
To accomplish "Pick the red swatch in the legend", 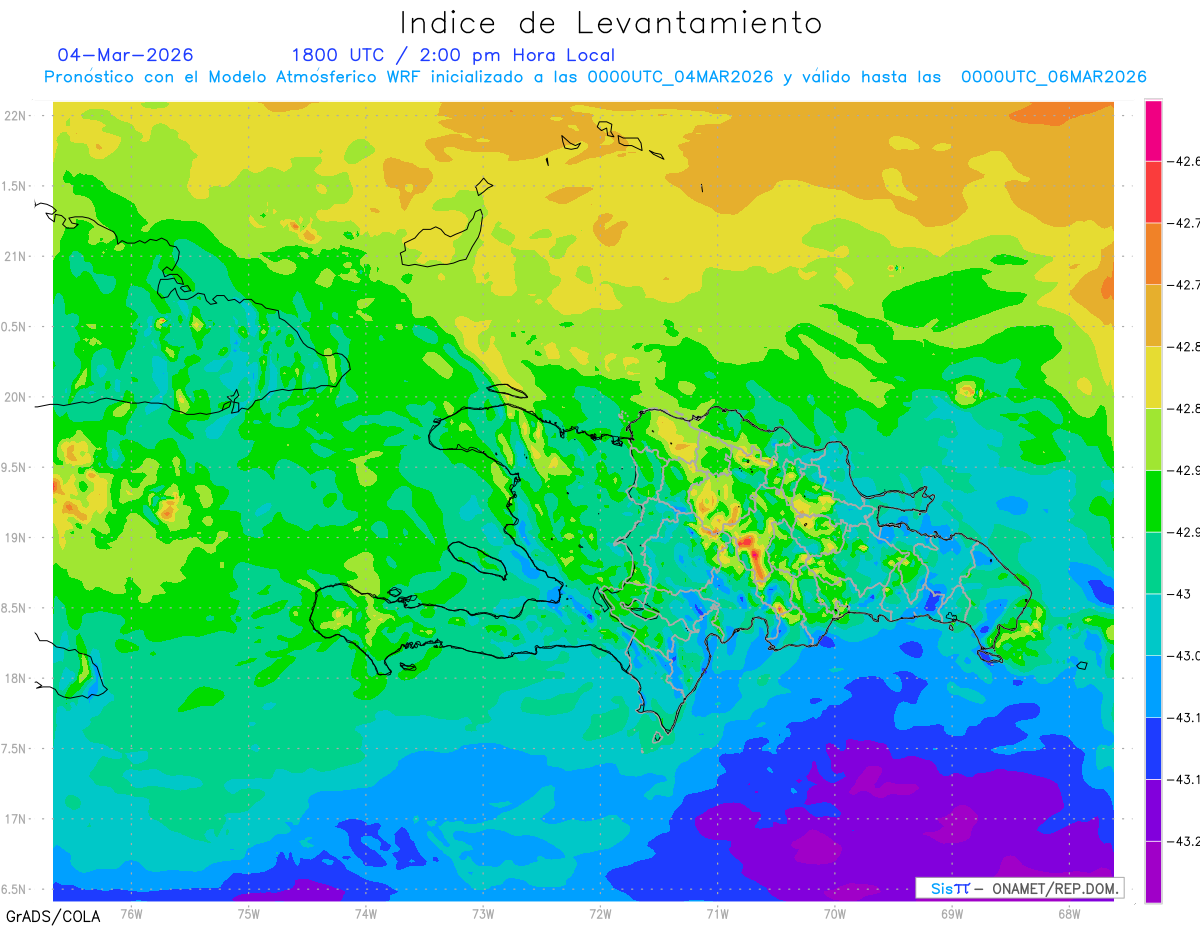I will pos(1153,191).
